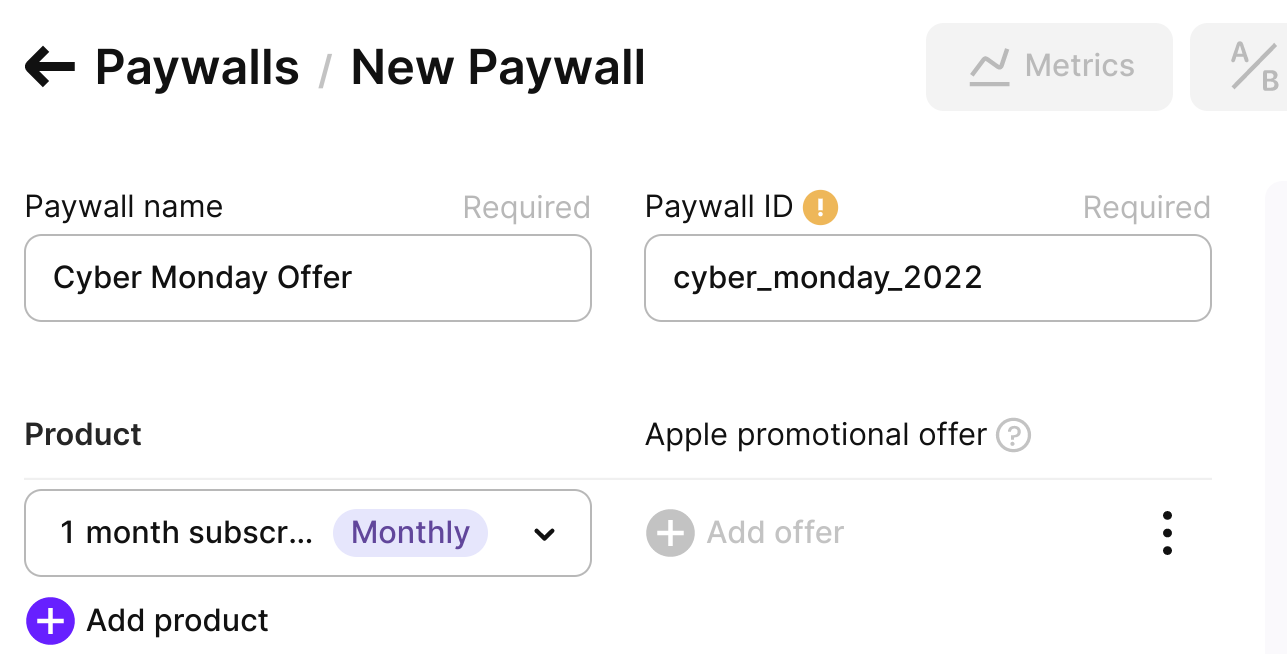Click the Add product text link
The image size is (1287, 654).
[x=178, y=621]
